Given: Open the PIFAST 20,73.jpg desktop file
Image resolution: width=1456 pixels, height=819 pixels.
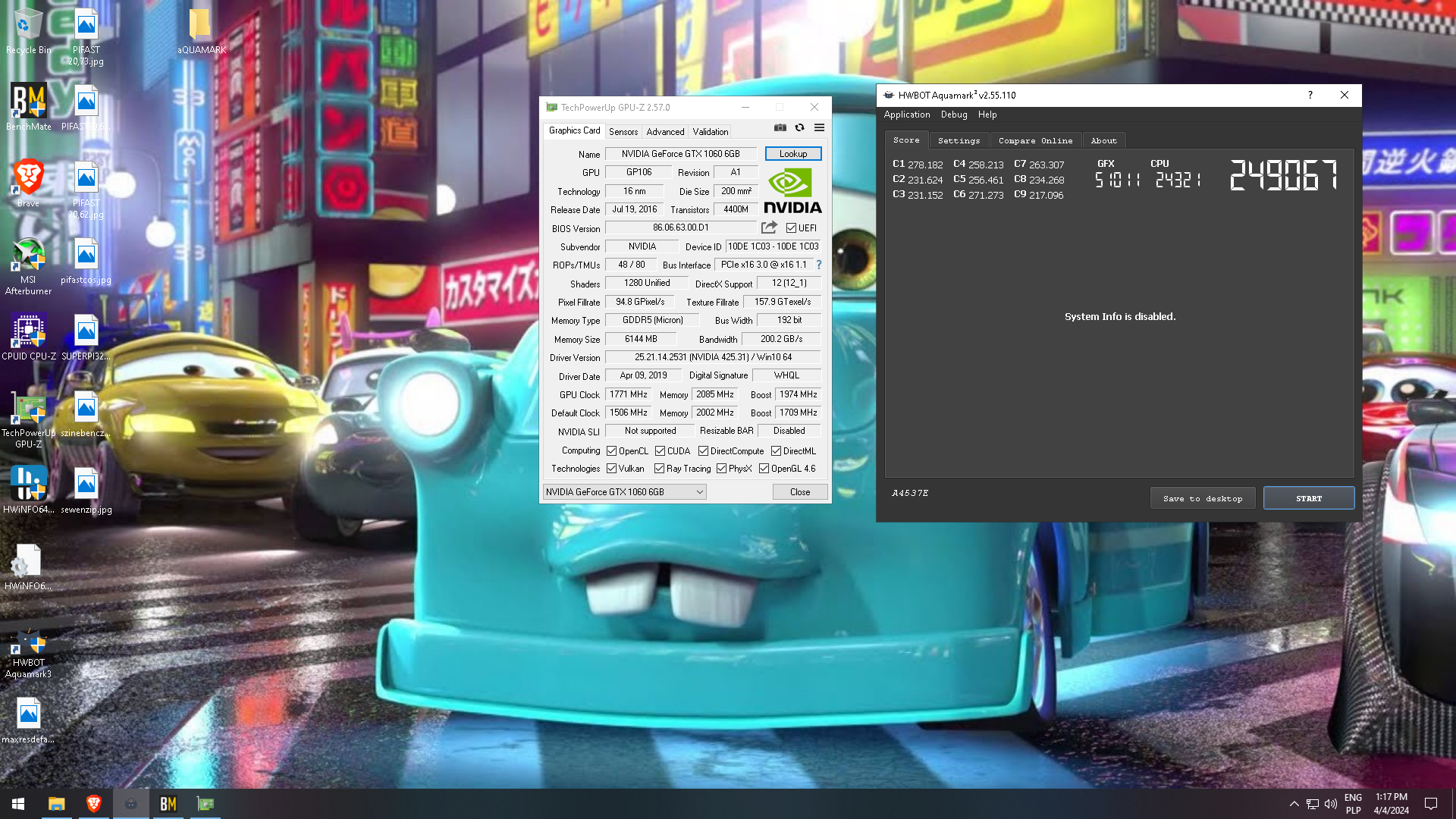Looking at the screenshot, I should [86, 37].
